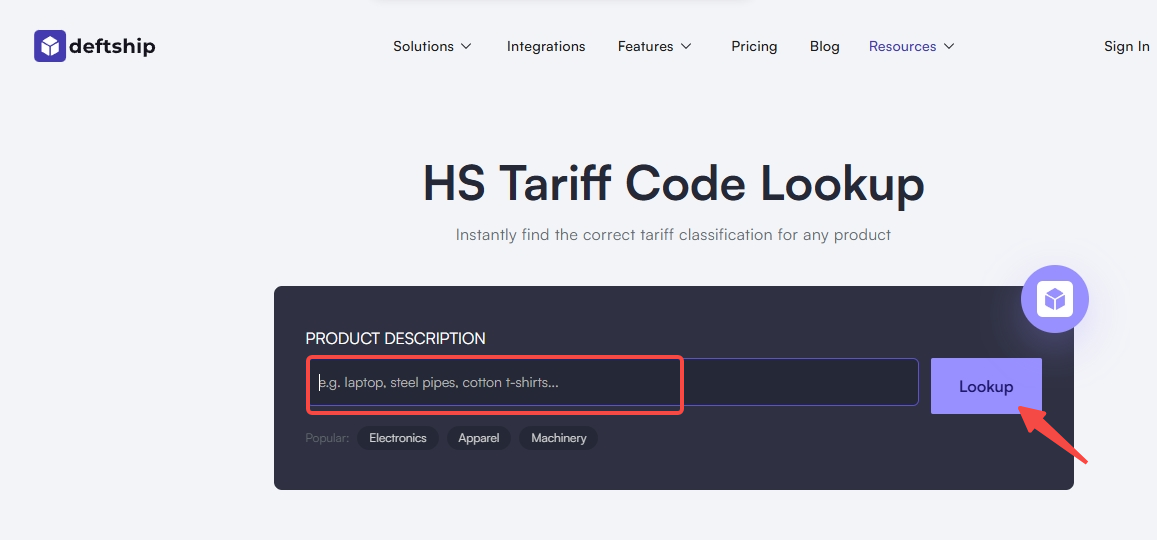Focus the product description input field
1157x540 pixels.
click(x=611, y=383)
